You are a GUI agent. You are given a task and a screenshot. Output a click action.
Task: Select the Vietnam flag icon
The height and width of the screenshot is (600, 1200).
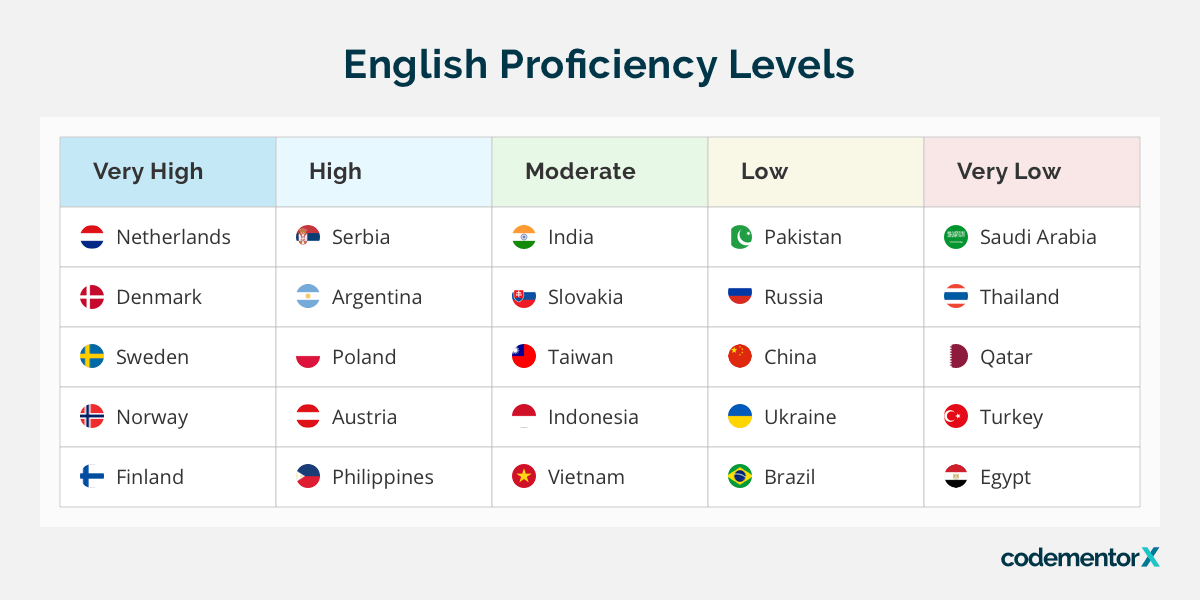(524, 477)
